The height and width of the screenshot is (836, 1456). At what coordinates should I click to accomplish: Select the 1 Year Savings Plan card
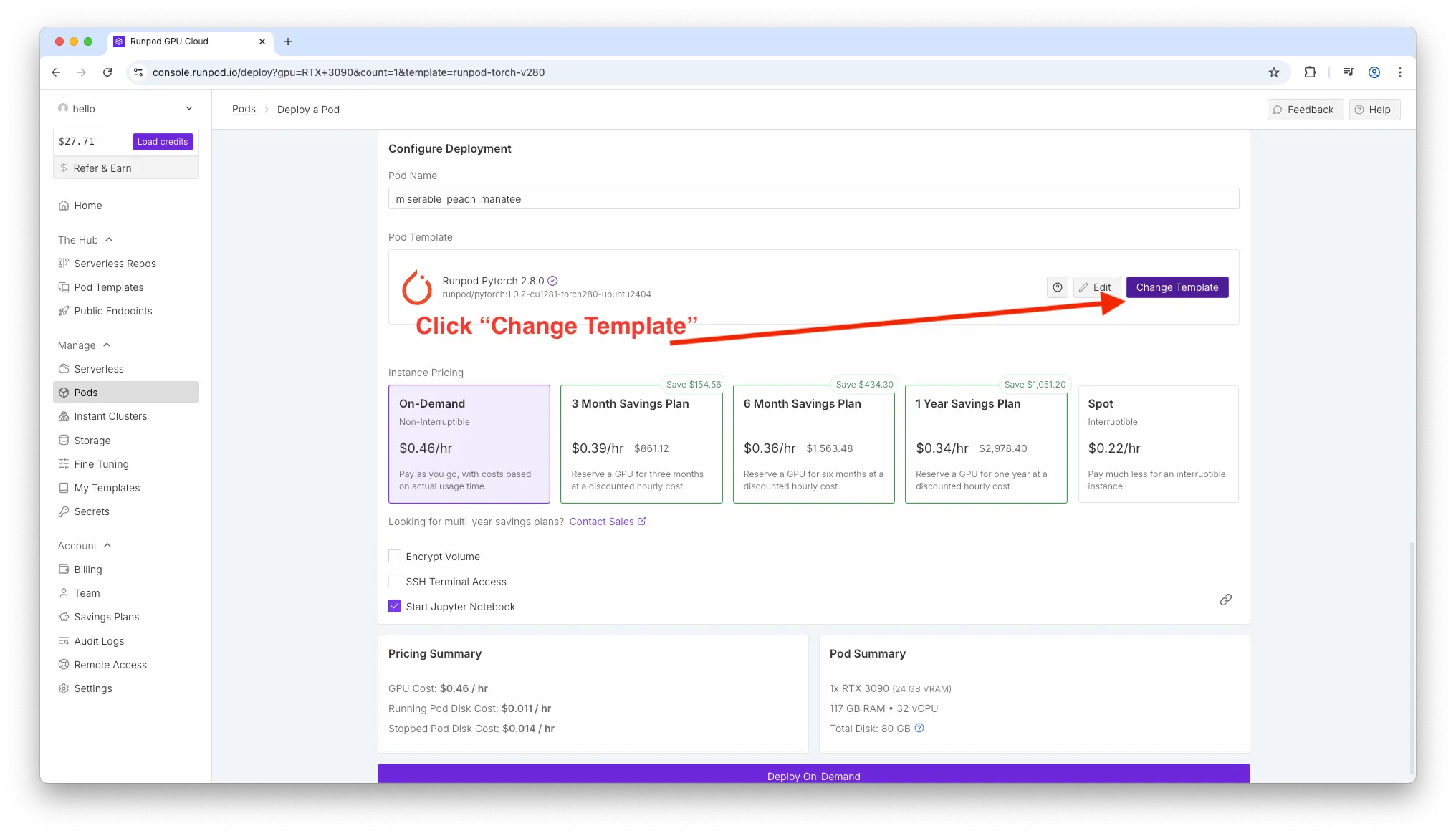pyautogui.click(x=986, y=444)
